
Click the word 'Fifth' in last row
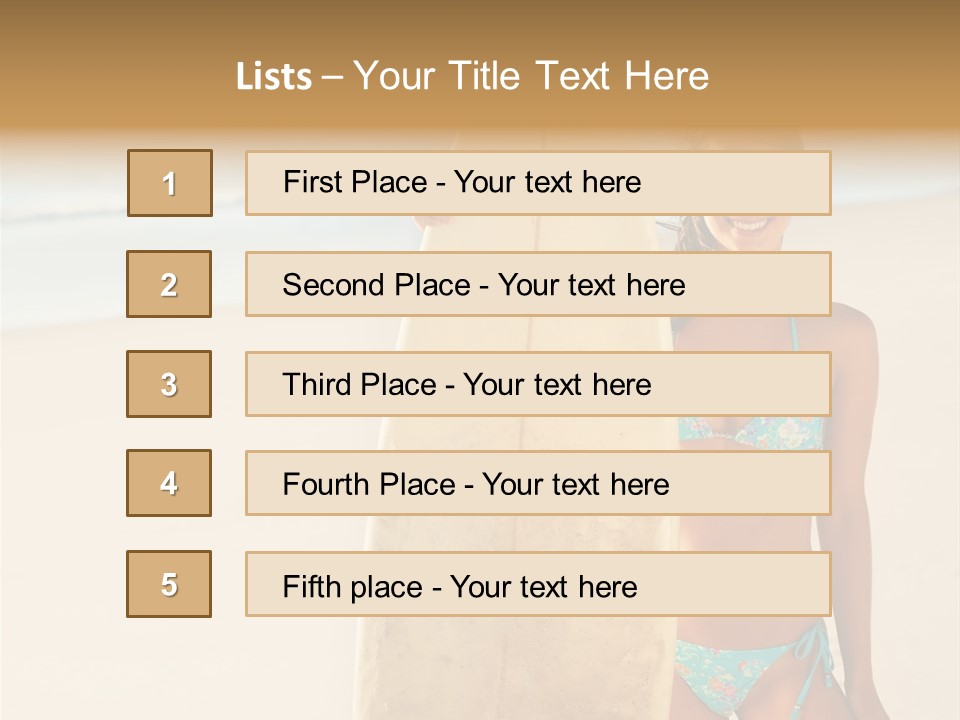click(x=314, y=586)
